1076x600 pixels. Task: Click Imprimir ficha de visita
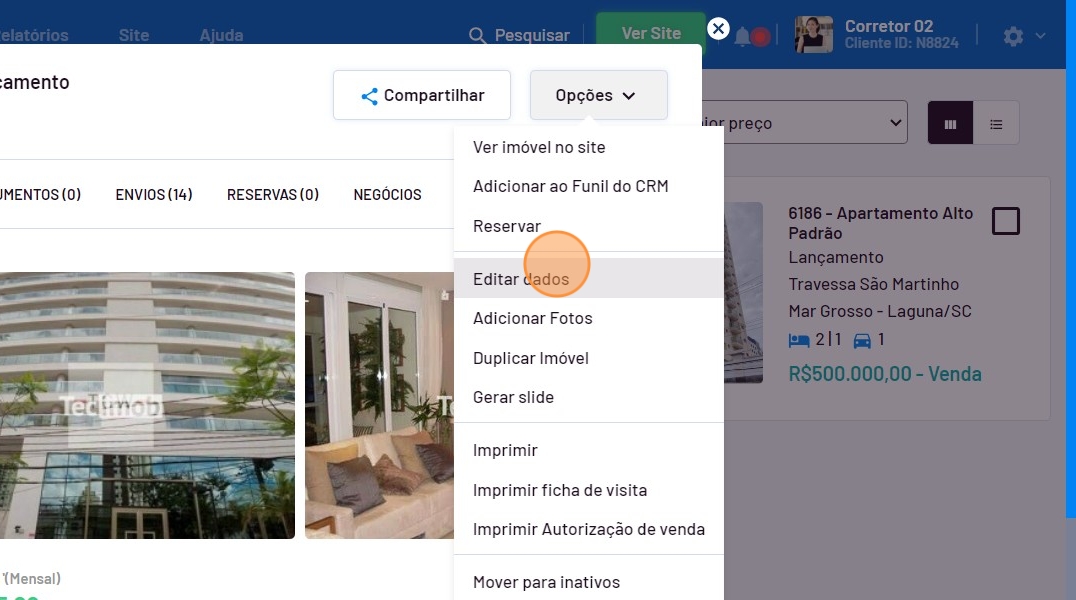point(559,490)
